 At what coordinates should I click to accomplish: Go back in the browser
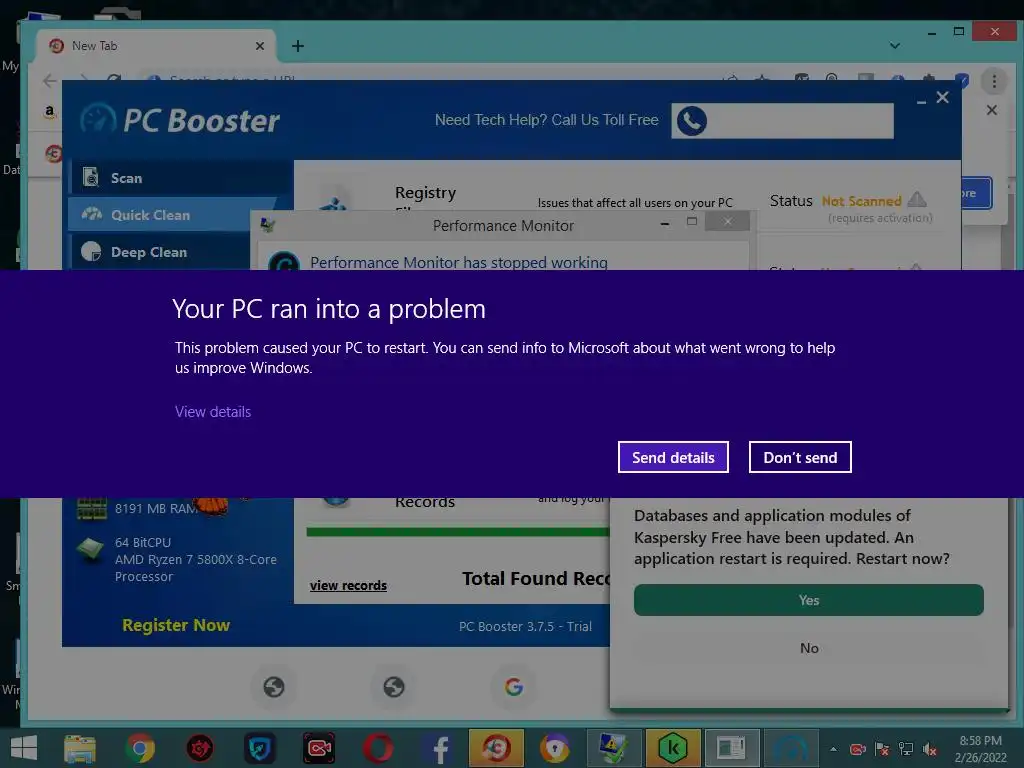pyautogui.click(x=50, y=81)
